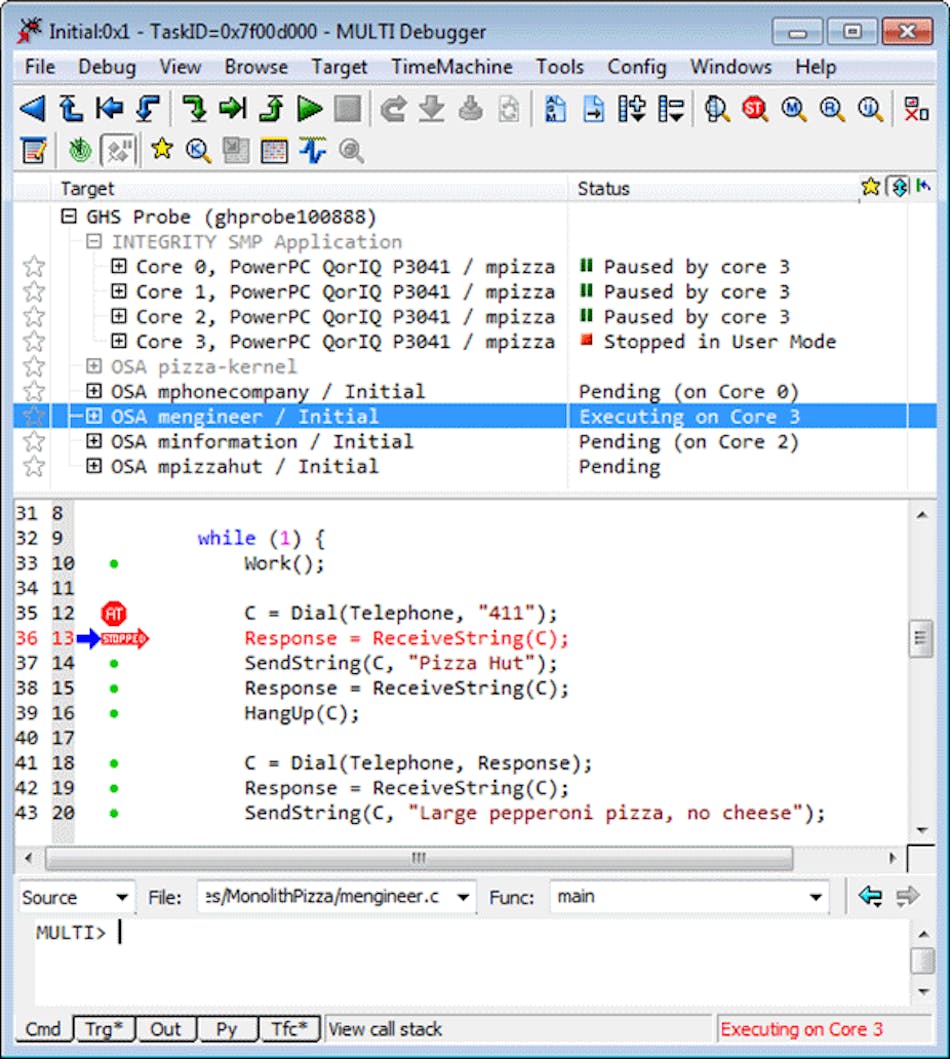
Task: Click the green Go arrow to resume execution
Action: pyautogui.click(x=310, y=108)
